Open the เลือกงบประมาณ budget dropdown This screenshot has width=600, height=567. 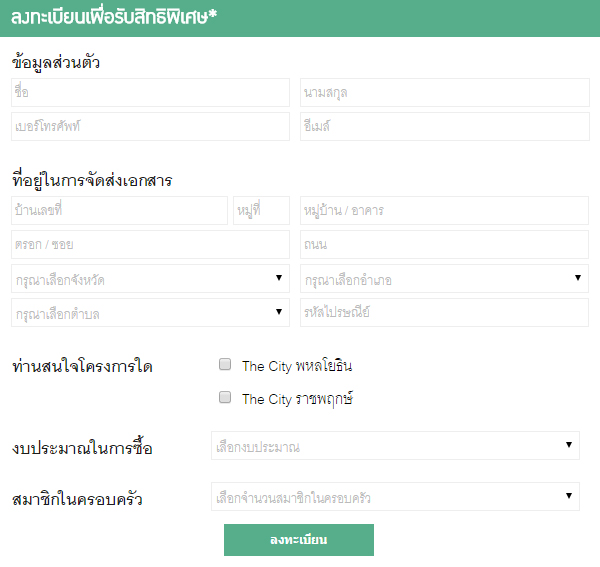pos(395,446)
